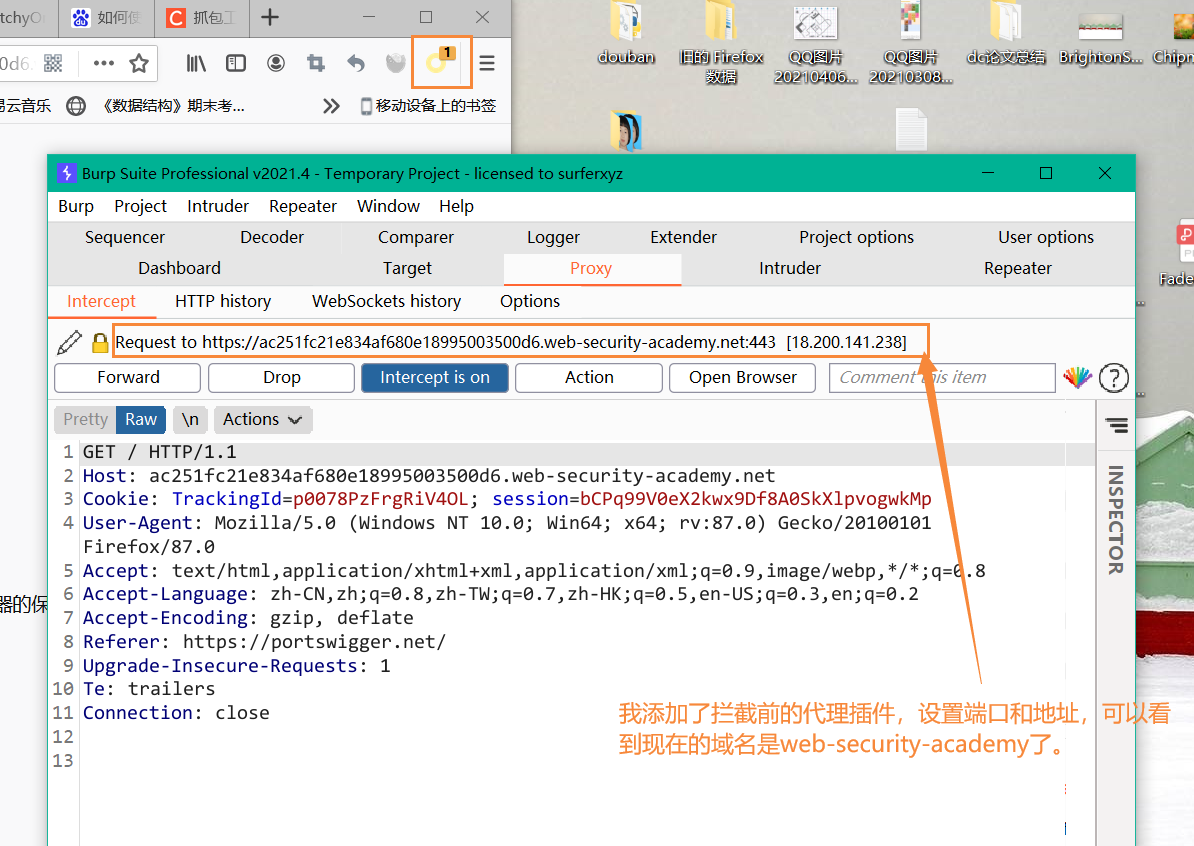Image resolution: width=1194 pixels, height=846 pixels.
Task: Click the Action button
Action: point(589,378)
